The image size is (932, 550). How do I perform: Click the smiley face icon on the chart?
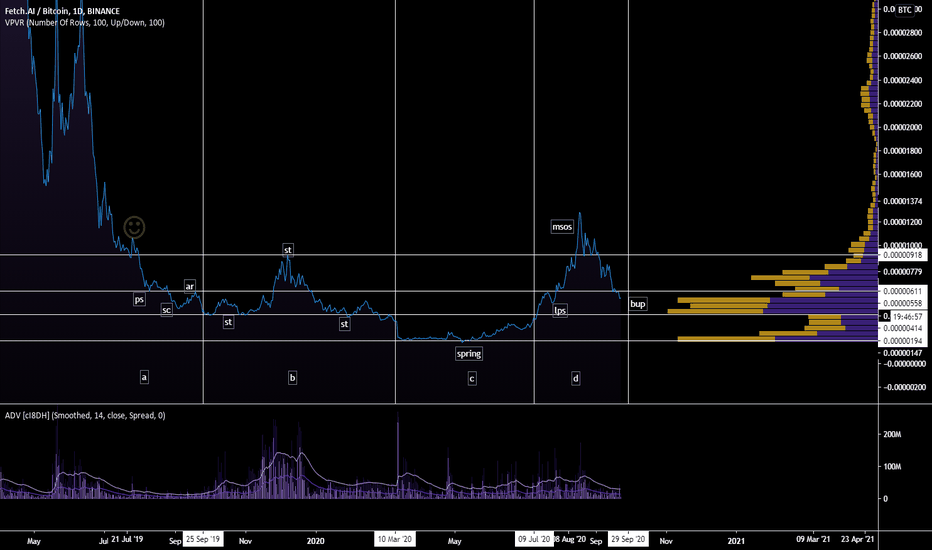pyautogui.click(x=134, y=227)
